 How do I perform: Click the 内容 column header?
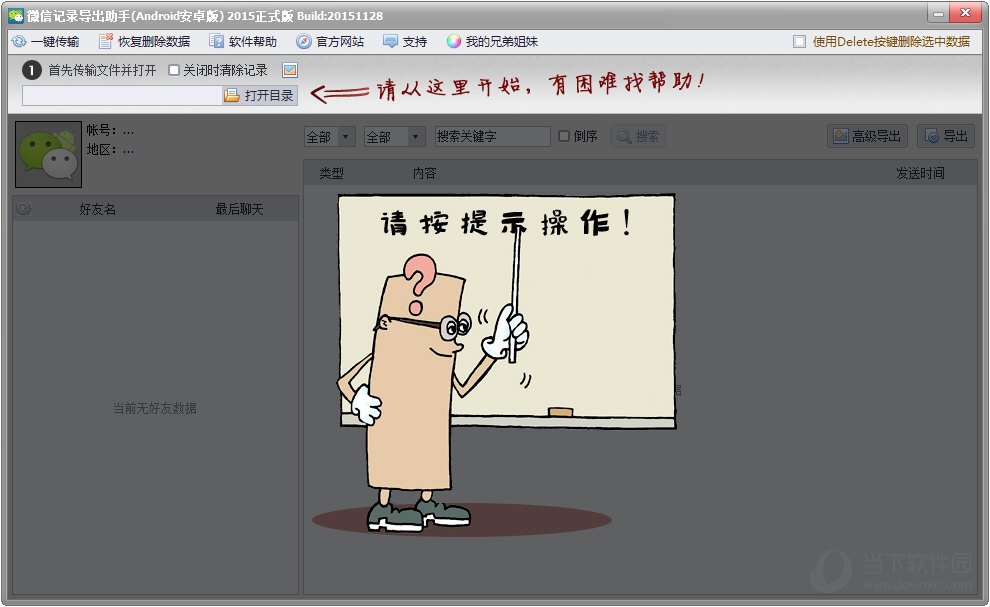[424, 173]
